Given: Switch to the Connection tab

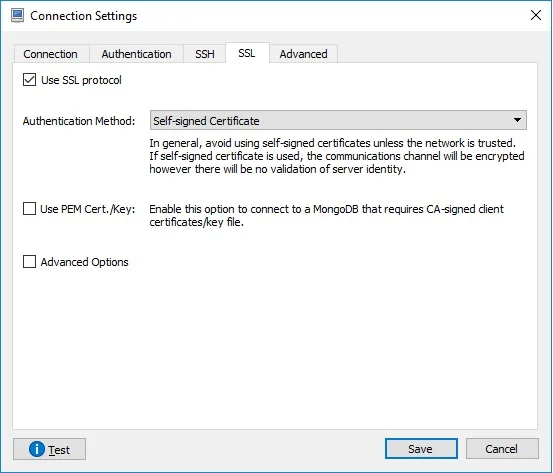Looking at the screenshot, I should [51, 54].
